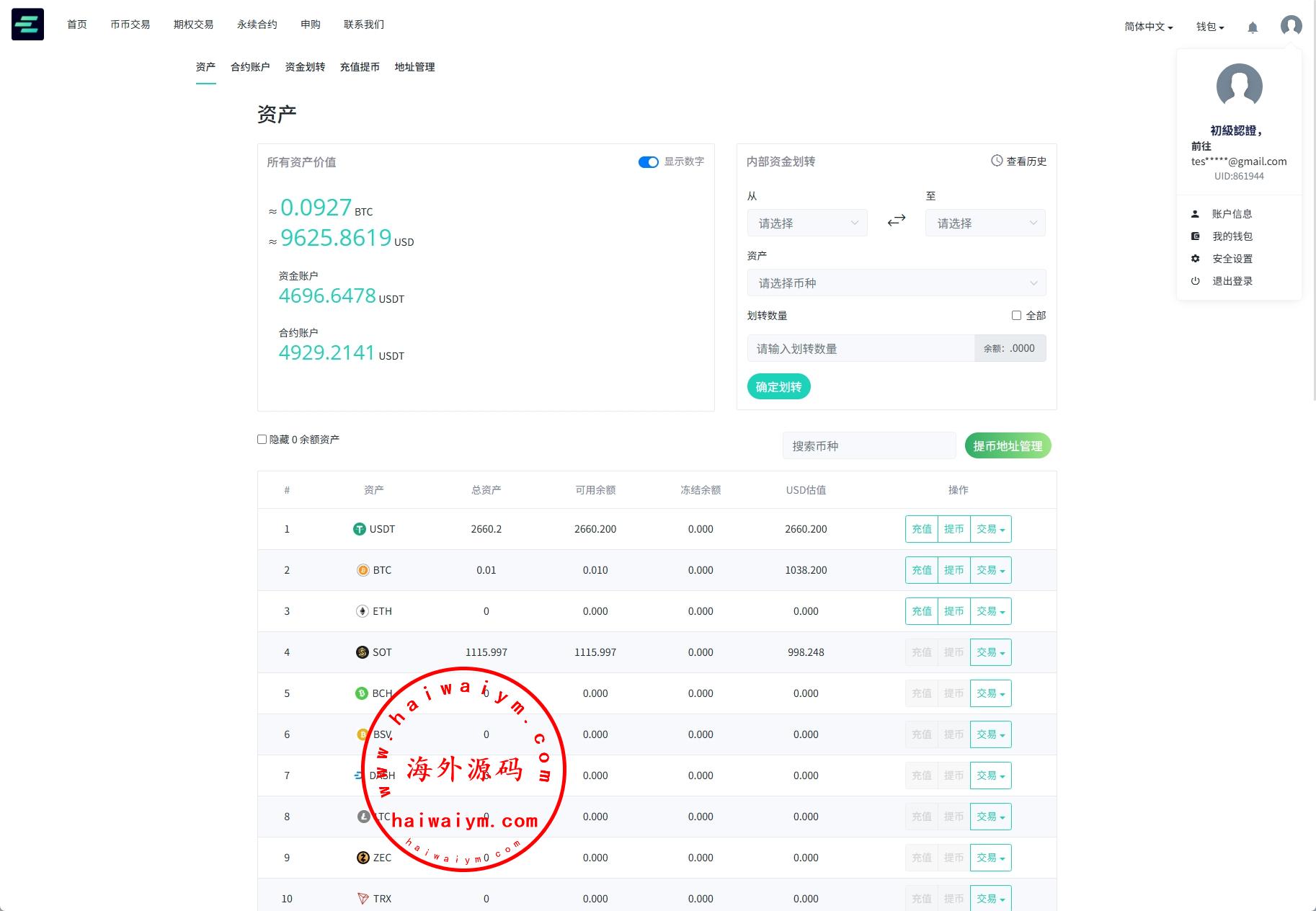This screenshot has width=1316, height=911.
Task: Open the notification bell
Action: (1253, 27)
